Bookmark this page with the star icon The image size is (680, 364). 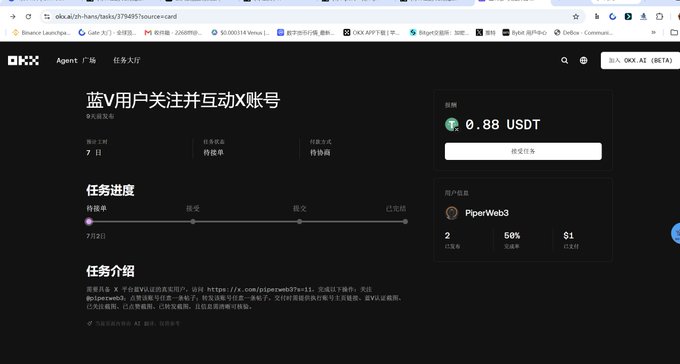575,16
